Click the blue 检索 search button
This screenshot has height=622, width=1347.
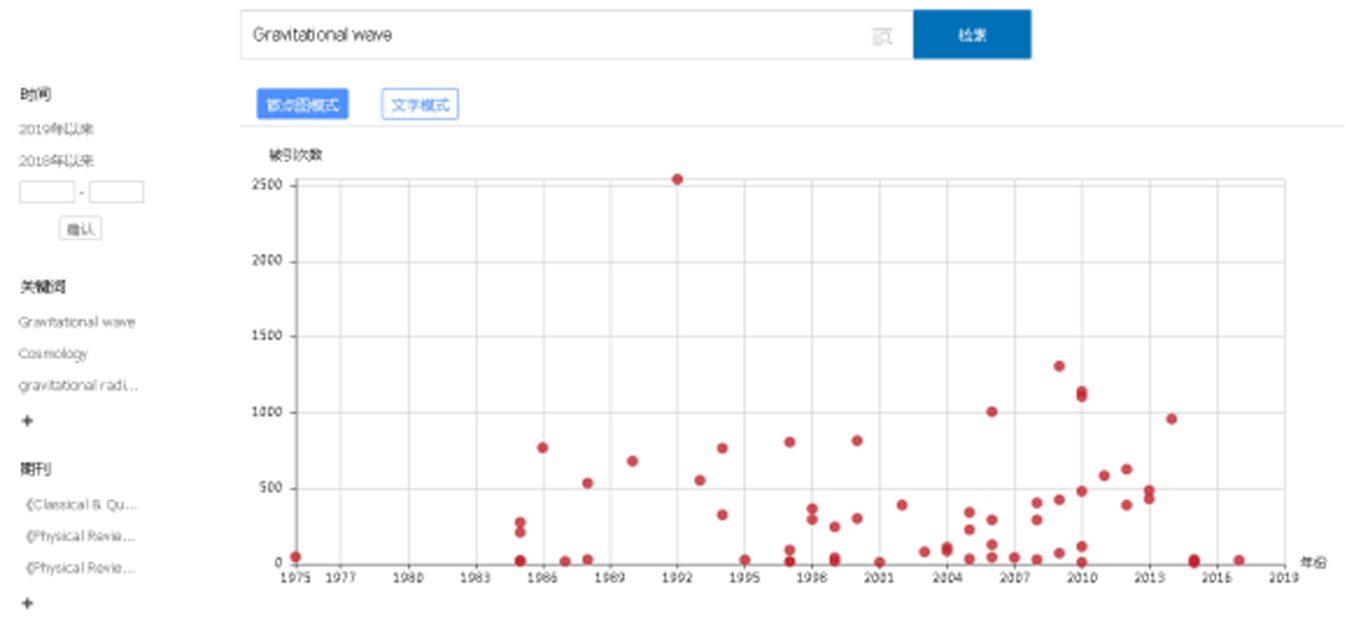[972, 35]
